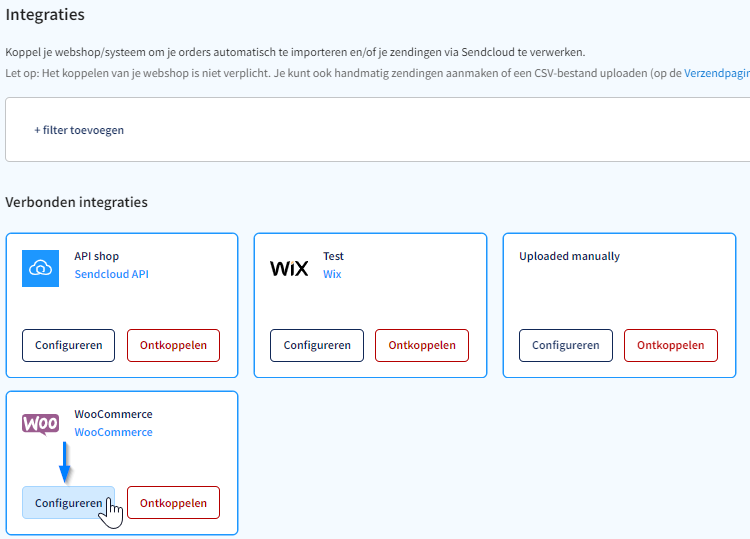Select Ontkoppelen on the Wix Test card
This screenshot has width=750, height=539.
422,345
